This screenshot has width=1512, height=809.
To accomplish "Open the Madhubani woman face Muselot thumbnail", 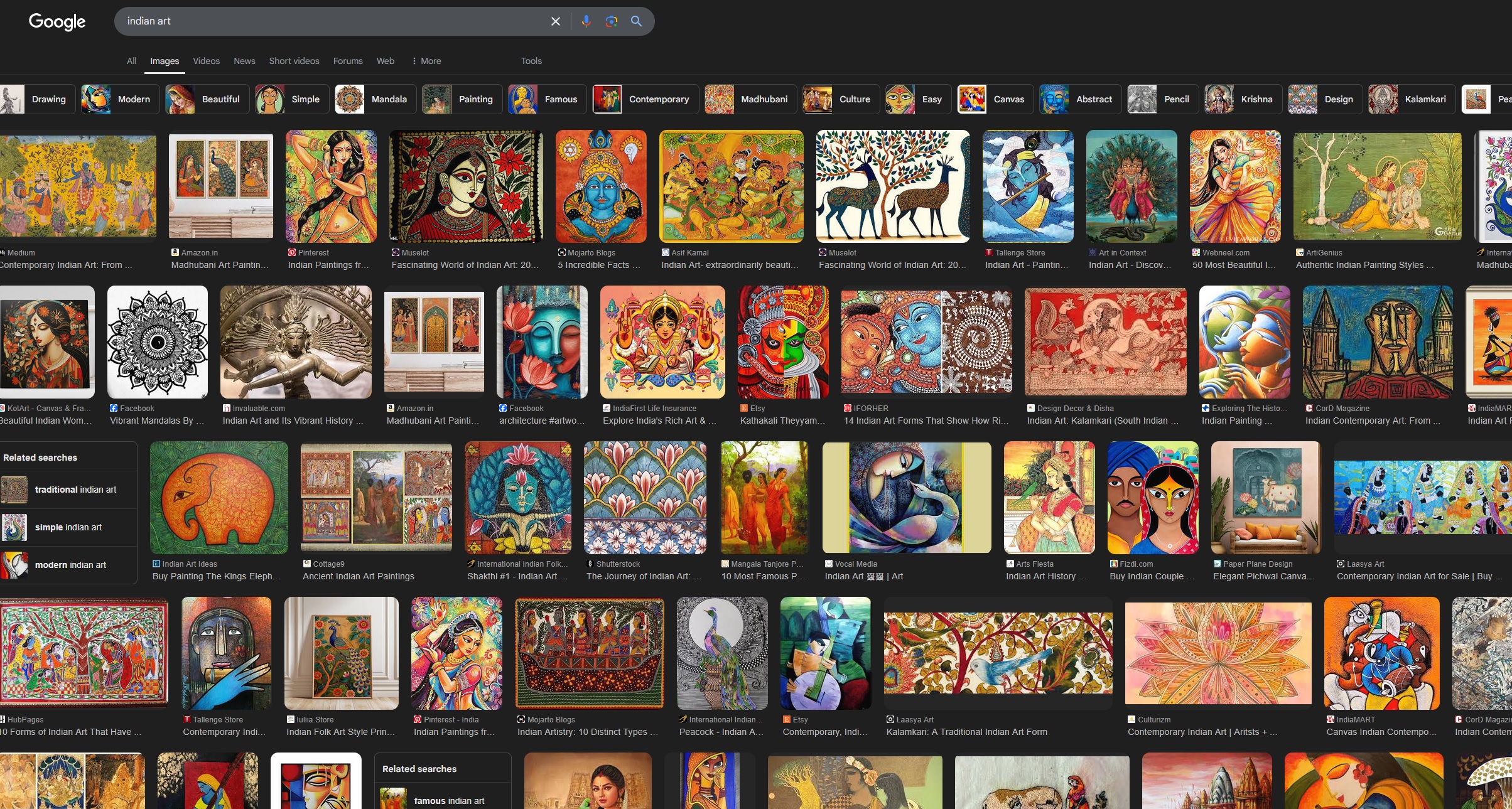I will [466, 186].
